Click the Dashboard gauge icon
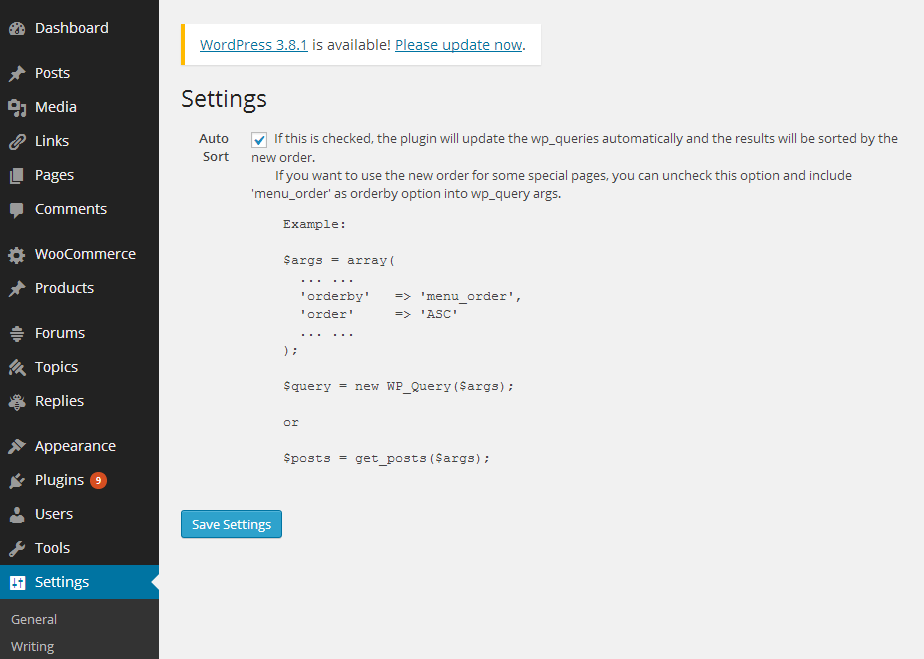Screen dimensions: 924x659 pyautogui.click(x=17, y=28)
